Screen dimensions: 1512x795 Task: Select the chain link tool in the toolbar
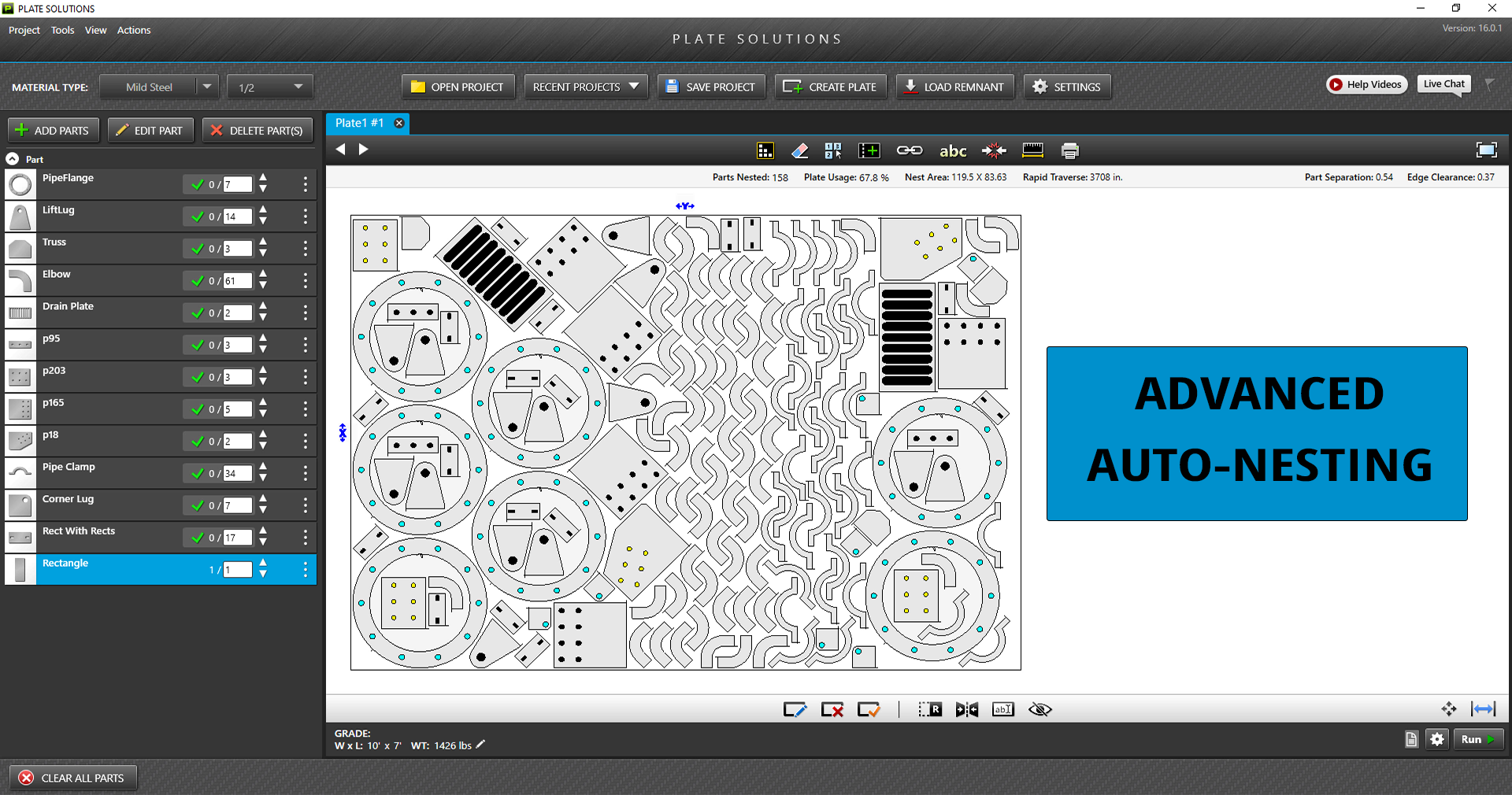[x=910, y=150]
